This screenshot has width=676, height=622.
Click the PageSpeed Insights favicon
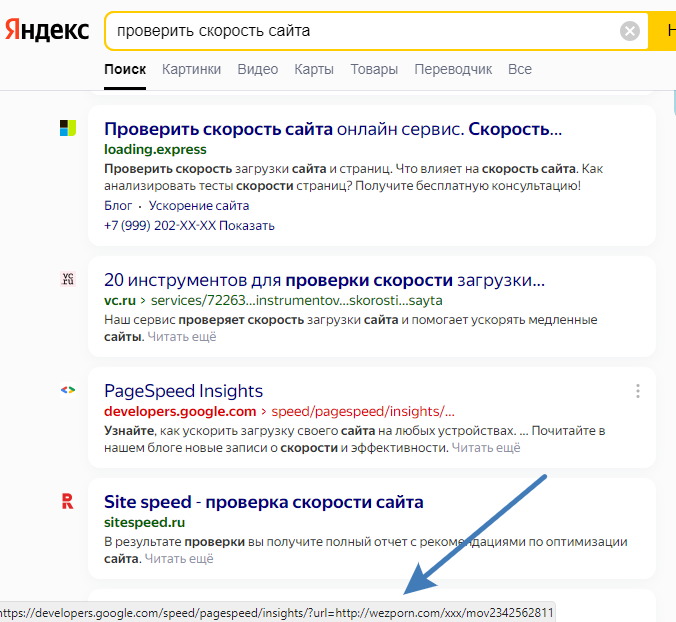tap(68, 390)
